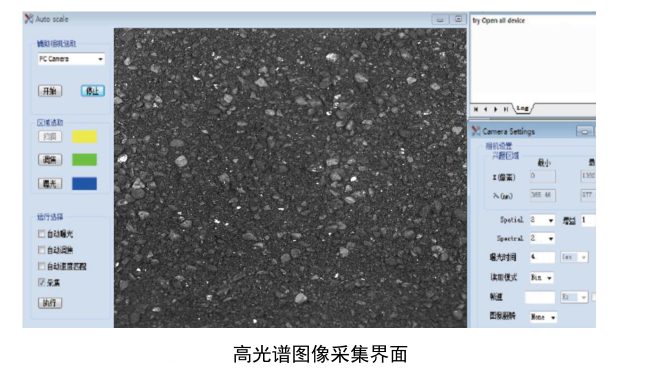Open the Spatial binning dropdown
This screenshot has width=655, height=376.
(543, 220)
